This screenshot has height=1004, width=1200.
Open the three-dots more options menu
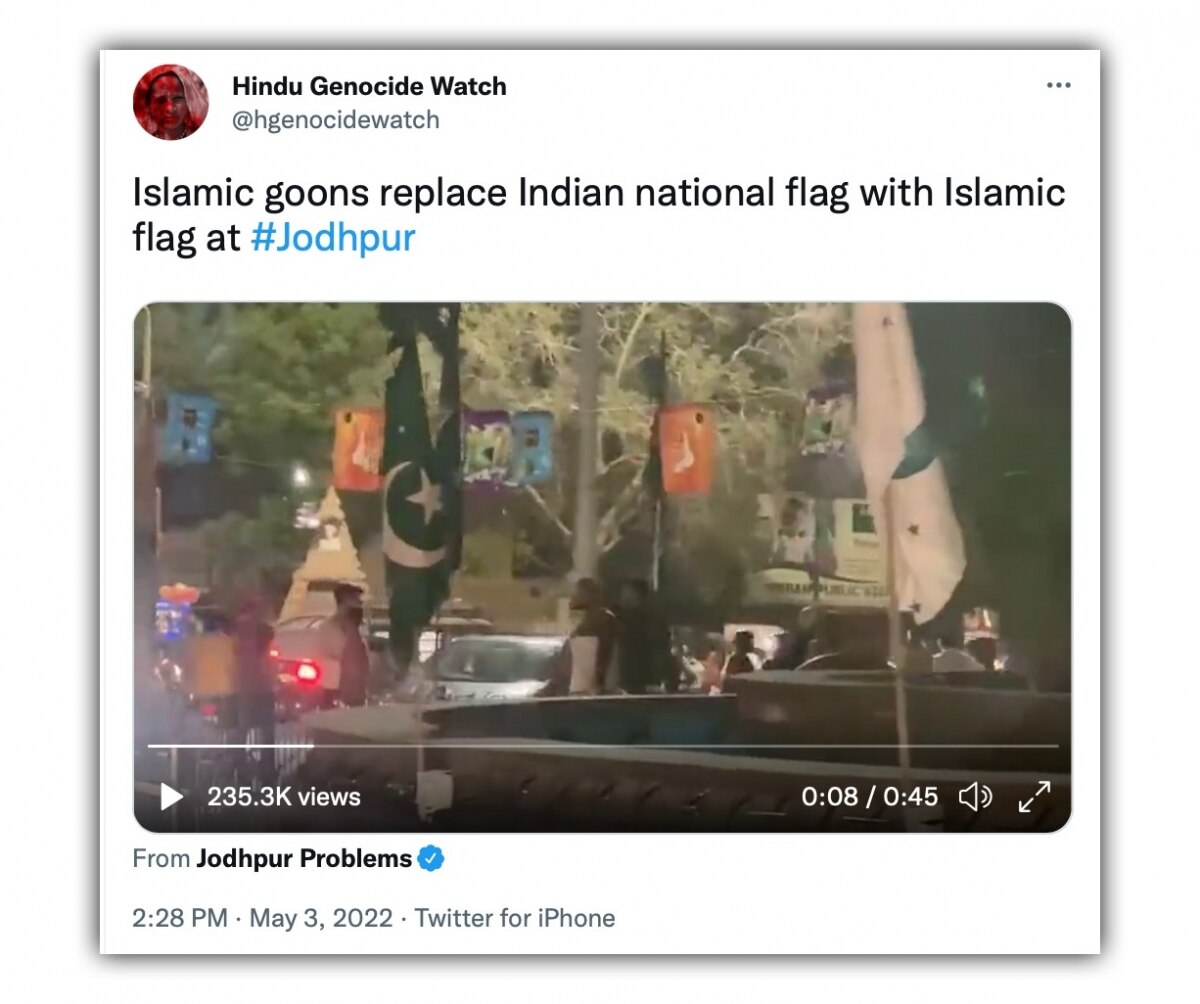coord(1058,86)
